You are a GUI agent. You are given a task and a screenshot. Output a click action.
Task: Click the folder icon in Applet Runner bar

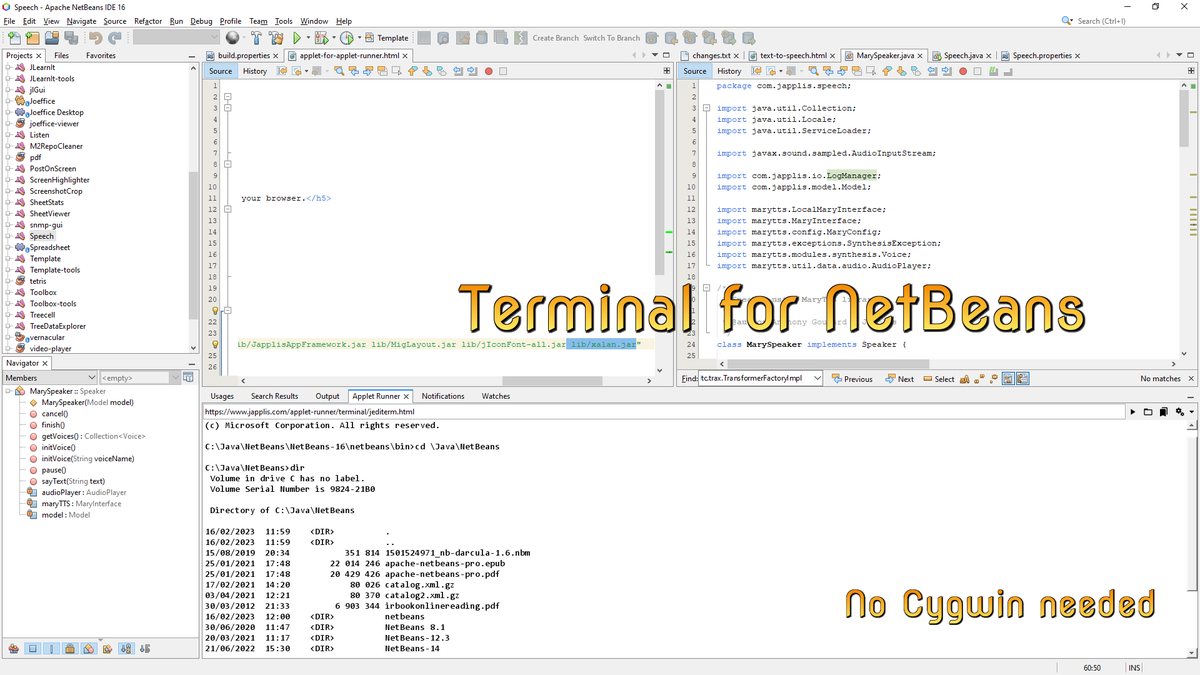1149,412
